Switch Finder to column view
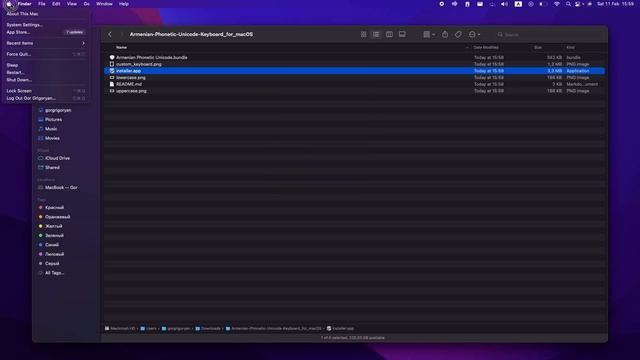Screen dimensions: 640x360 [x=389, y=35]
